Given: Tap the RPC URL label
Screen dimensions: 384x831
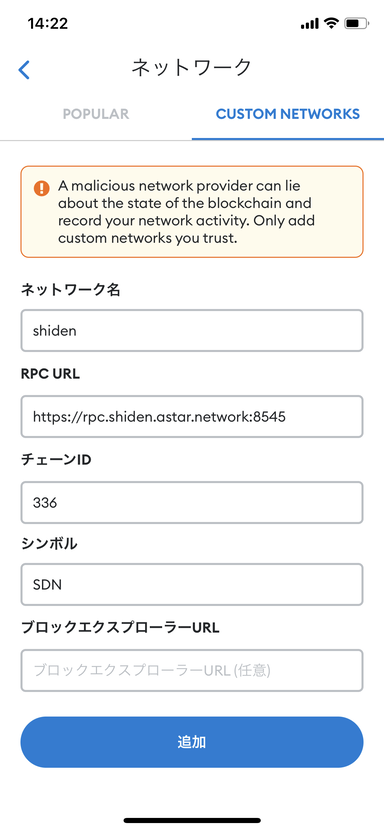Looking at the screenshot, I should (50, 374).
